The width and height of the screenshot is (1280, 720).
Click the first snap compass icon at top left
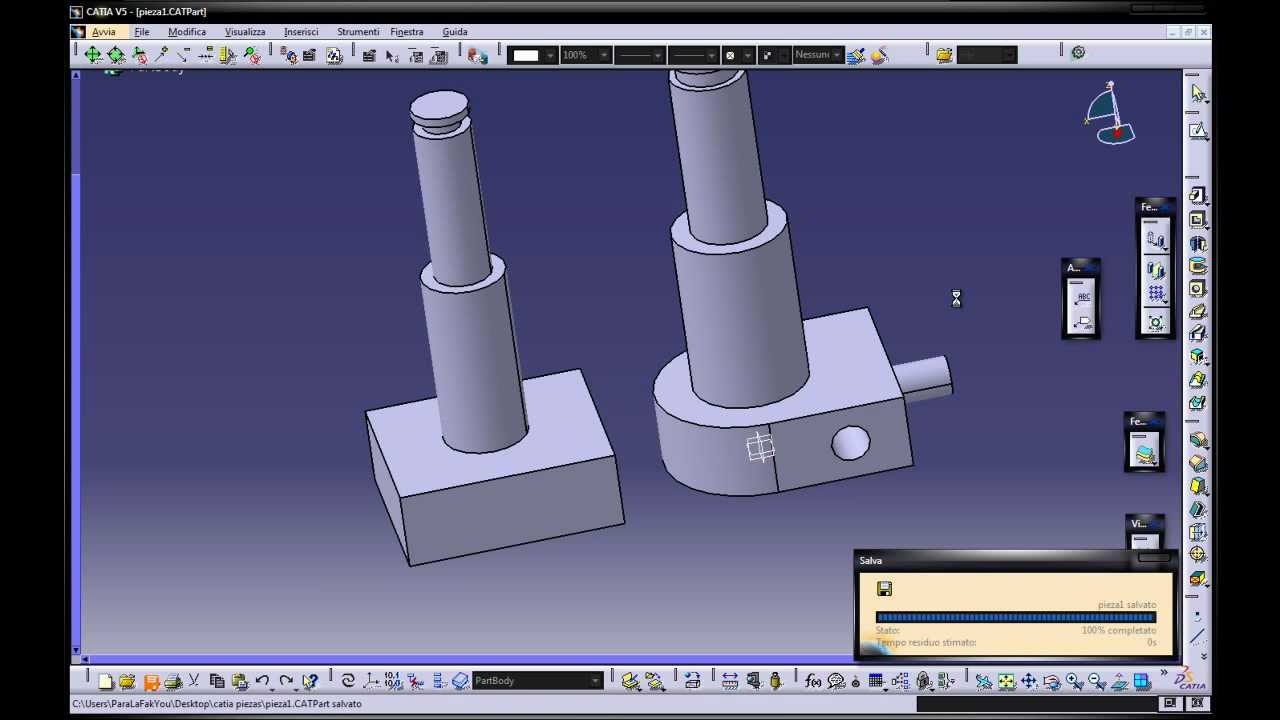(x=93, y=55)
